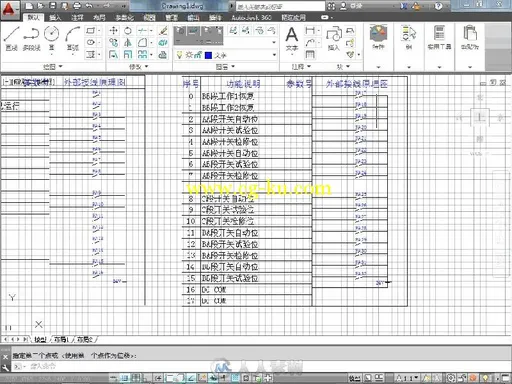Open the rectangle tool flyout arrow

pos(99,31)
